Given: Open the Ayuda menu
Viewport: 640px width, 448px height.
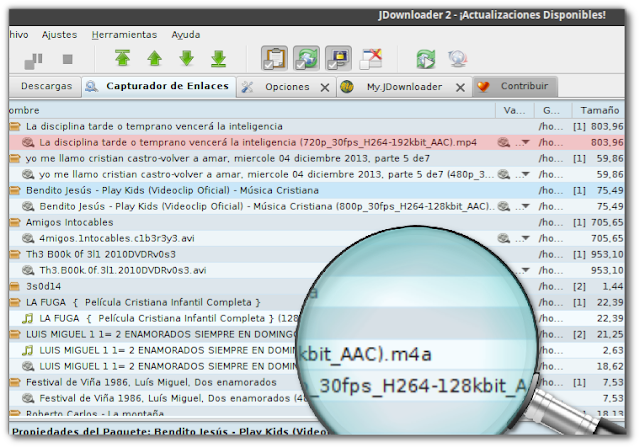Looking at the screenshot, I should click(186, 35).
